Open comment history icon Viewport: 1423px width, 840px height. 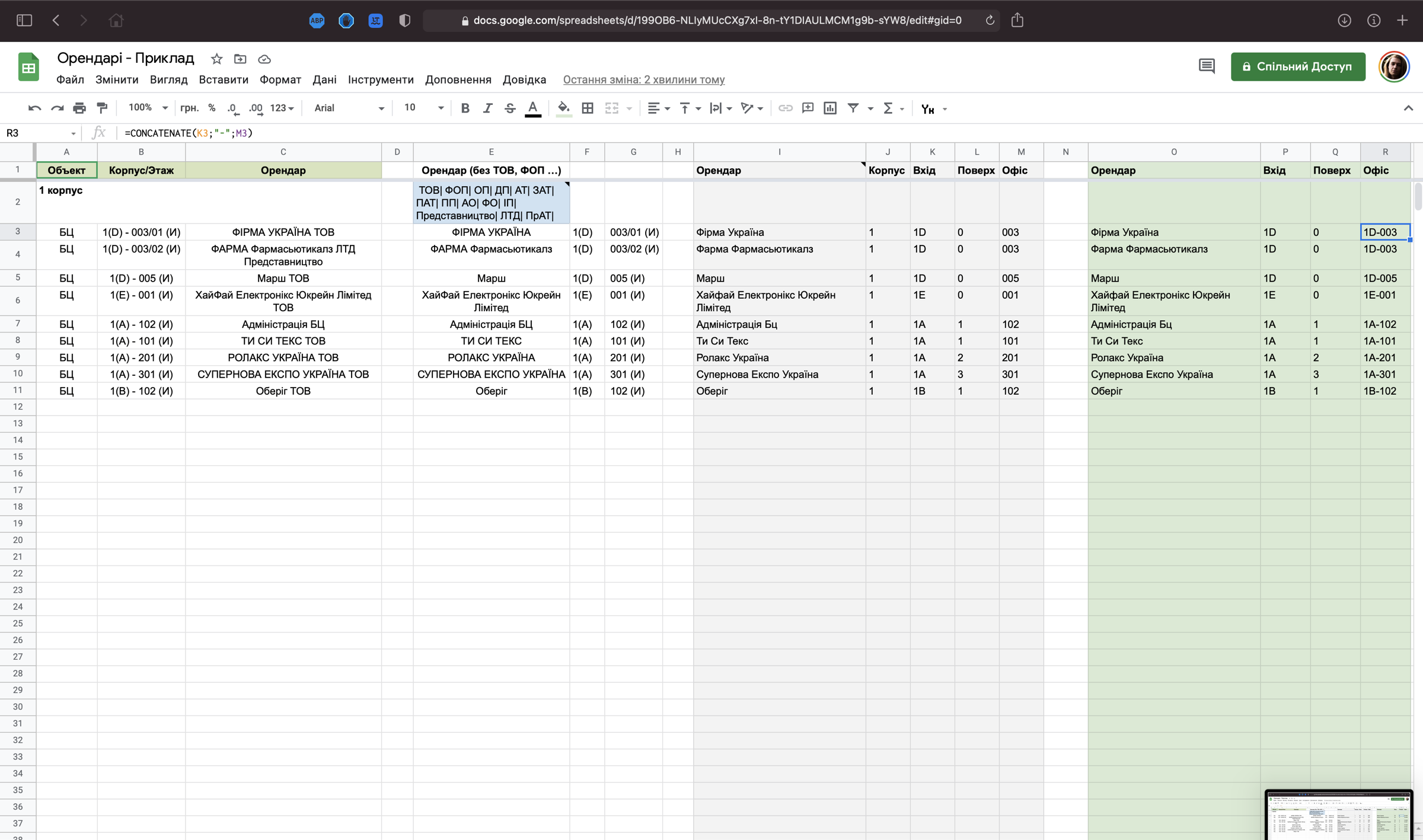pyautogui.click(x=1206, y=66)
